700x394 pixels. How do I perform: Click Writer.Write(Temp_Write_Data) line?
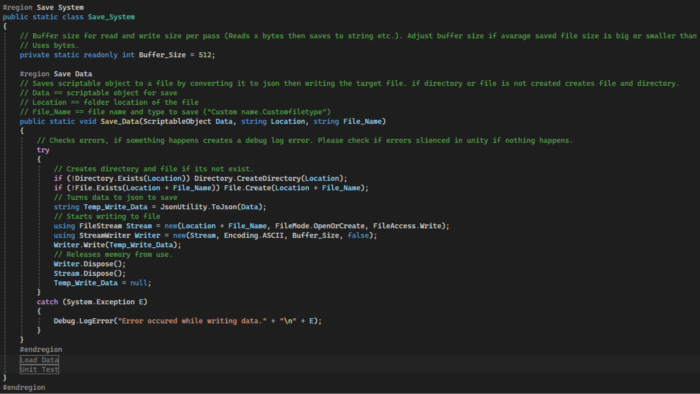[117, 245]
